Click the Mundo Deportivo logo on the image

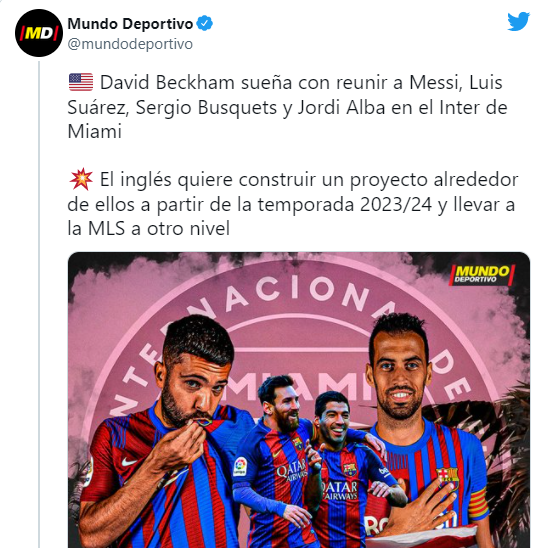(x=482, y=275)
